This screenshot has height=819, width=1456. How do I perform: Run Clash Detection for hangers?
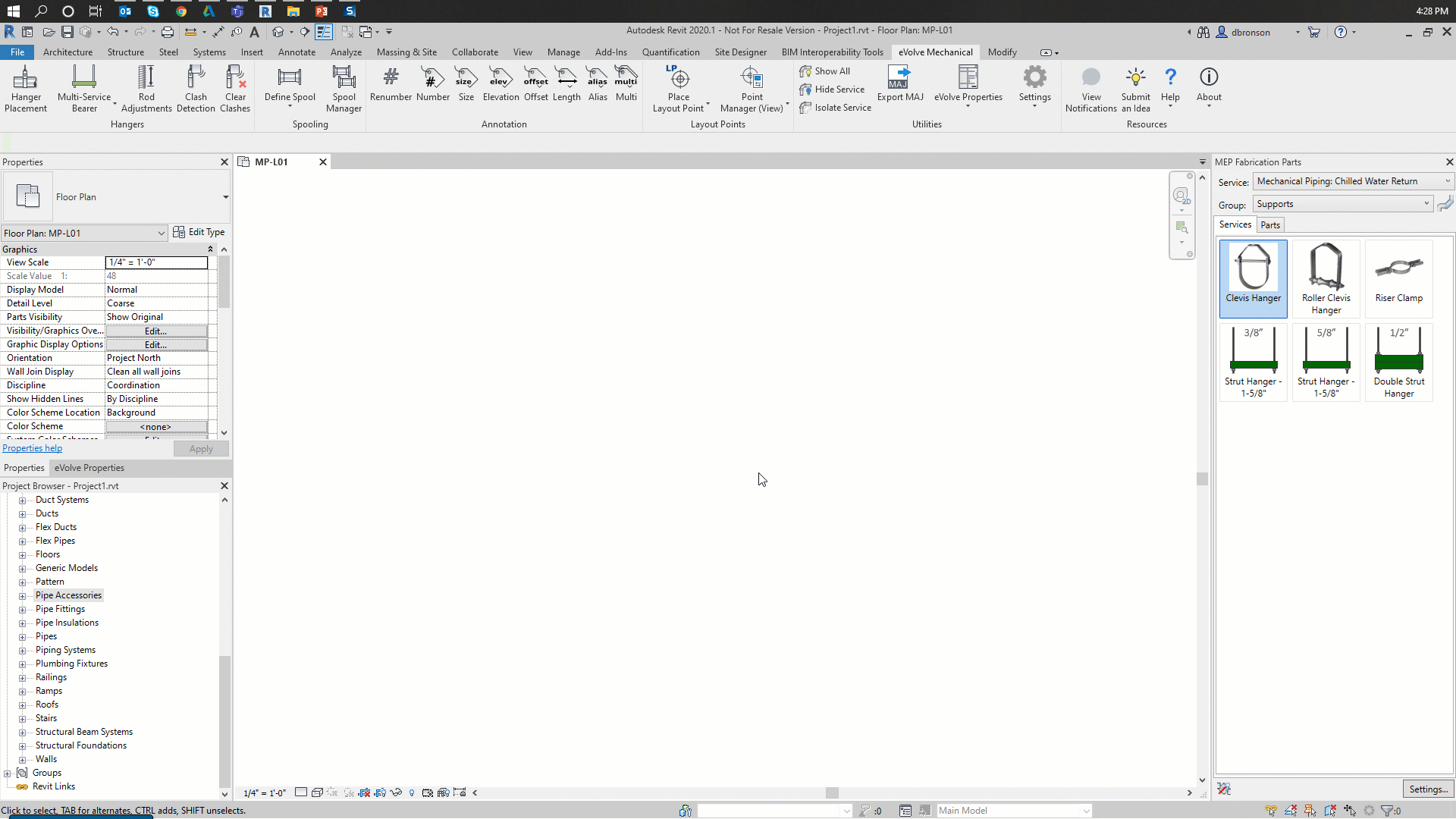coord(196,88)
